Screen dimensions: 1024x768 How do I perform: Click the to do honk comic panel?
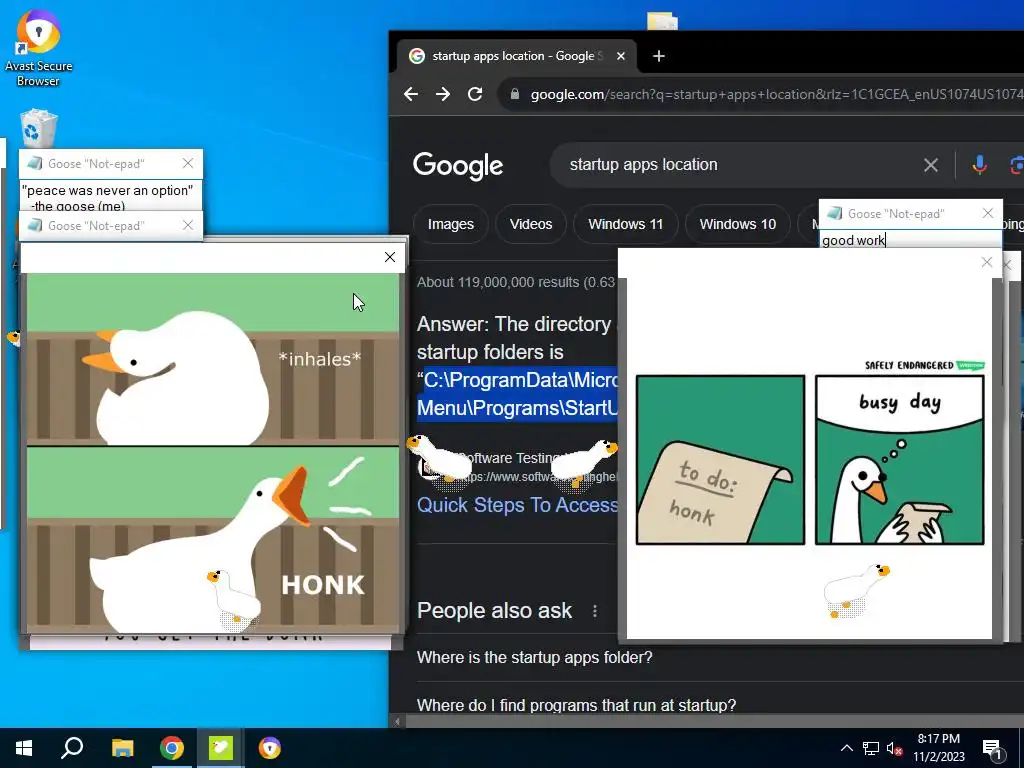(x=720, y=460)
